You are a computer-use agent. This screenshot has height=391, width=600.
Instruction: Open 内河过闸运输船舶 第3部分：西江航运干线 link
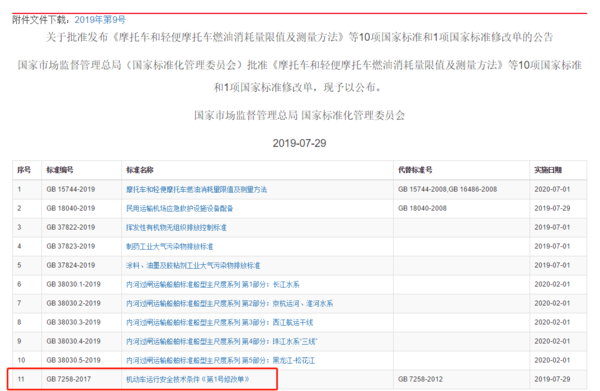[x=220, y=323]
